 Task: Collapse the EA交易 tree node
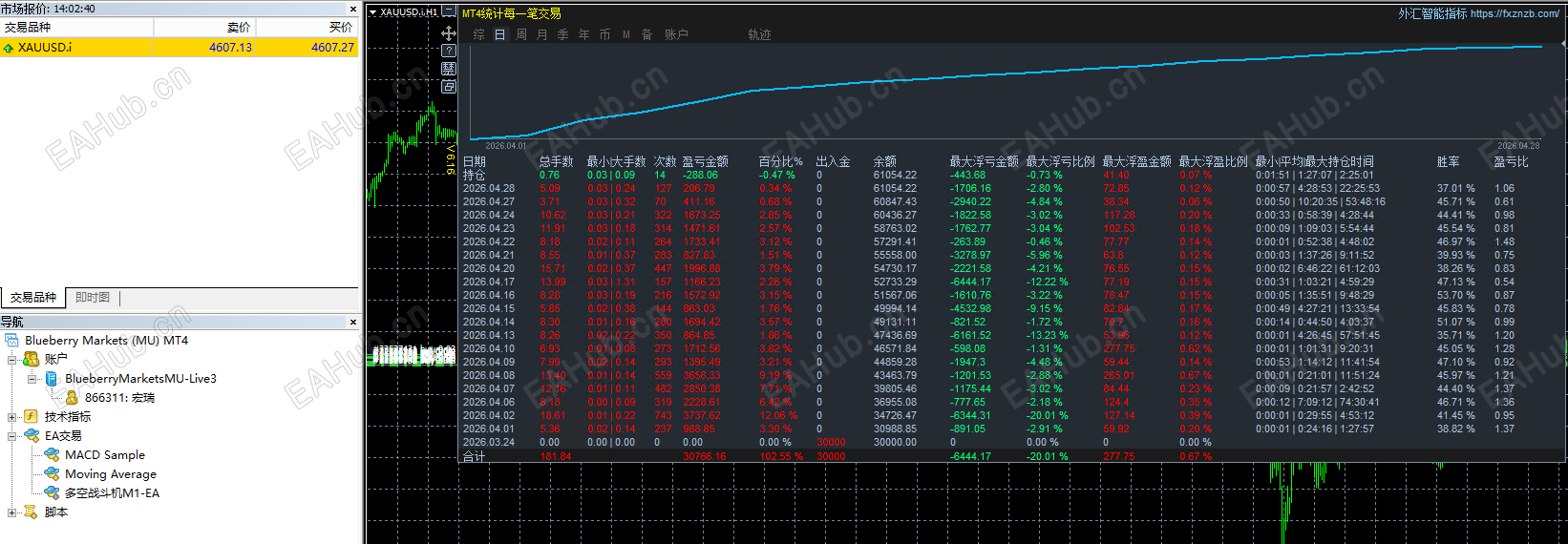point(11,435)
